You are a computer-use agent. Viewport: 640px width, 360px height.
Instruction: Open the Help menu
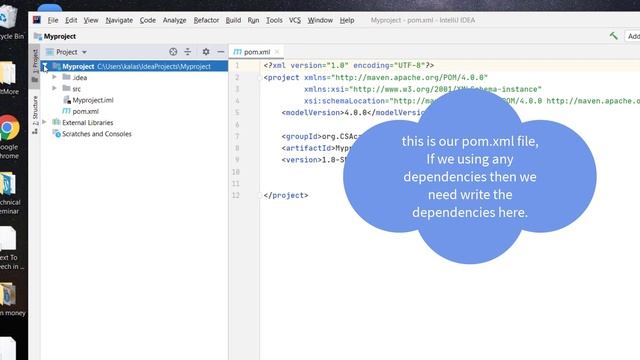pyautogui.click(x=347, y=20)
